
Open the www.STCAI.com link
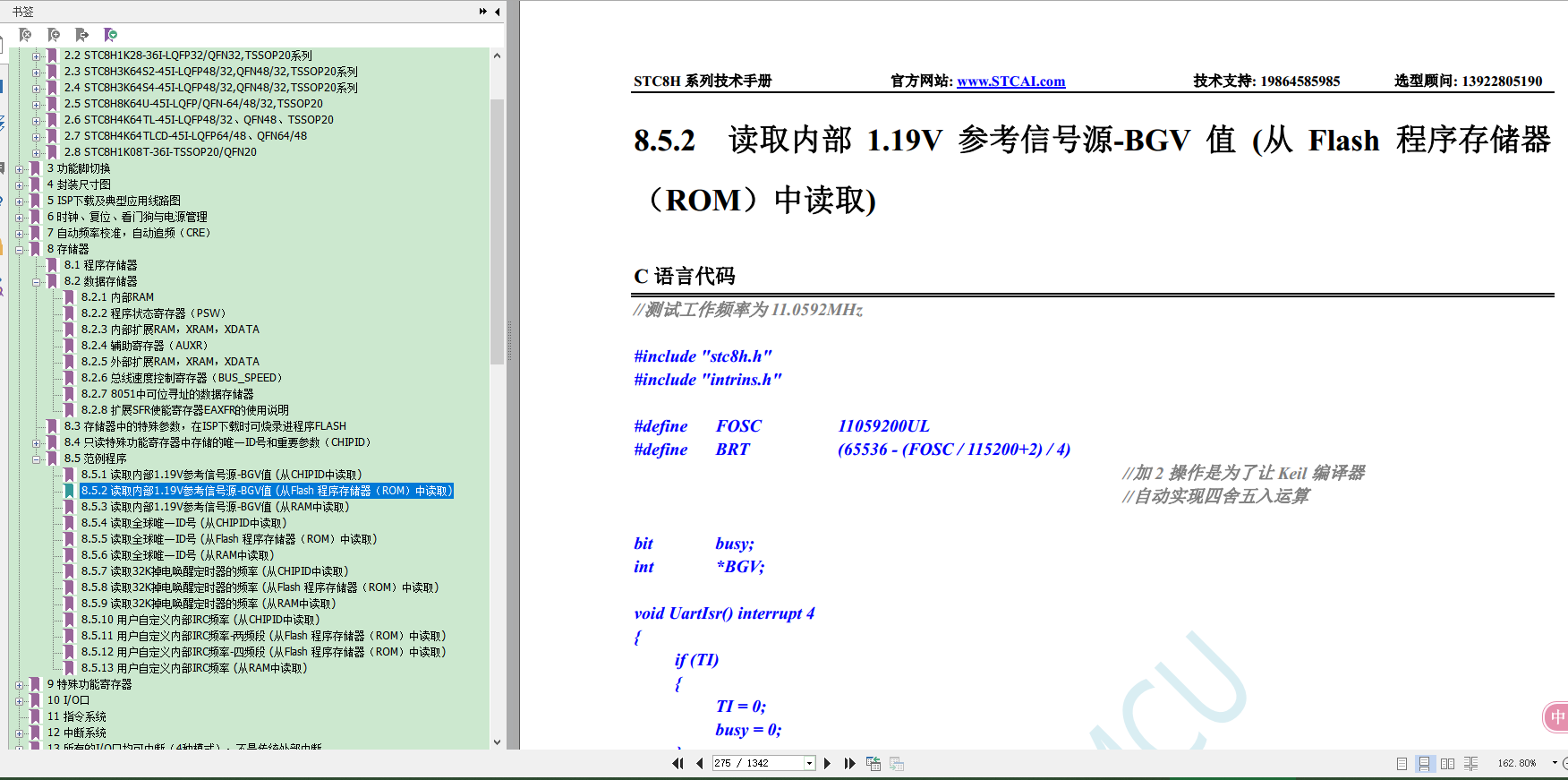[x=1011, y=81]
